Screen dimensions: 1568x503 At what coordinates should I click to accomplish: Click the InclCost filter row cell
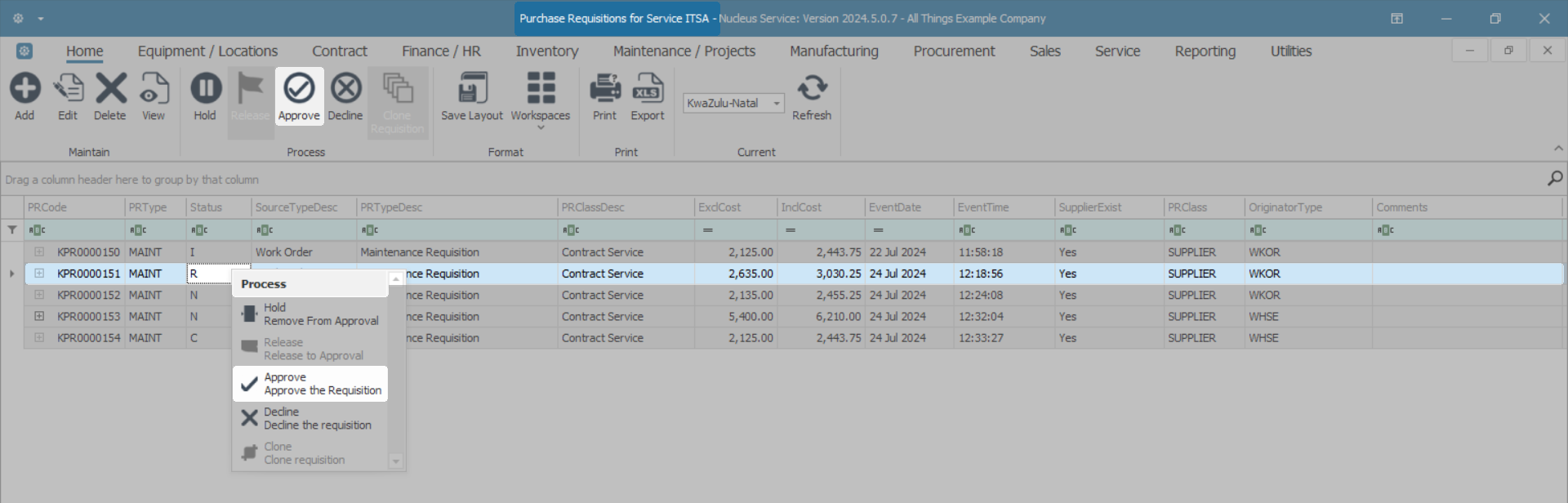point(822,230)
